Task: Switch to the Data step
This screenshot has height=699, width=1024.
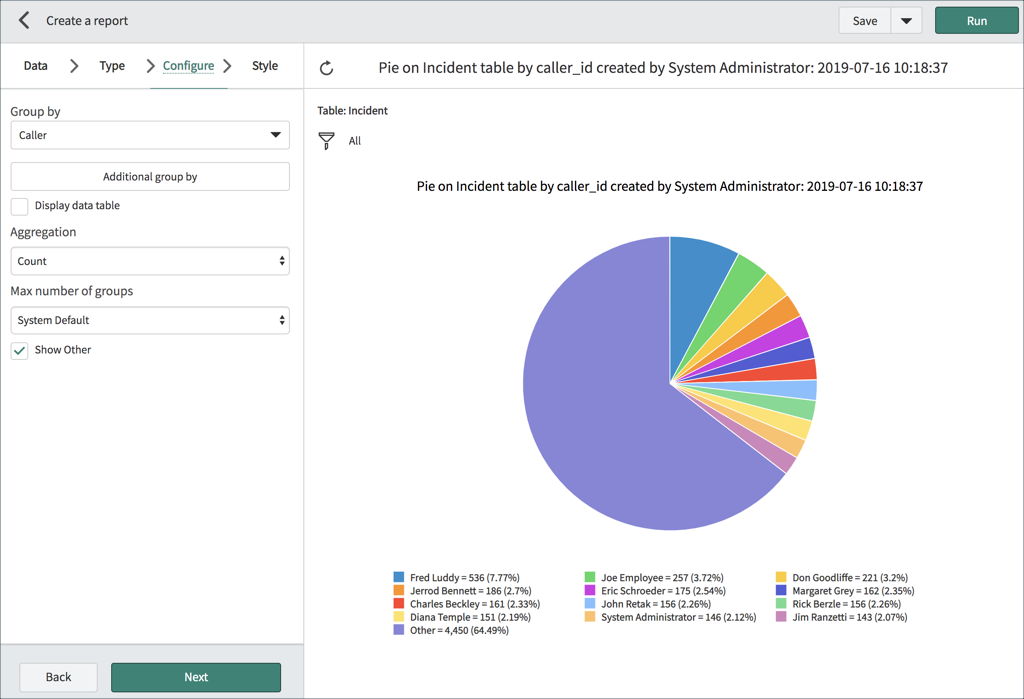Action: (x=35, y=65)
